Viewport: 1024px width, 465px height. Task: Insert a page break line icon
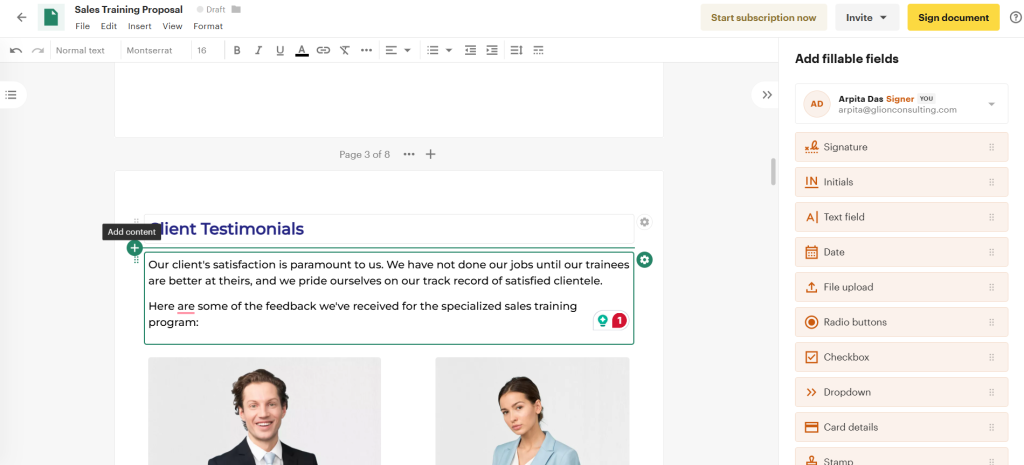(538, 50)
